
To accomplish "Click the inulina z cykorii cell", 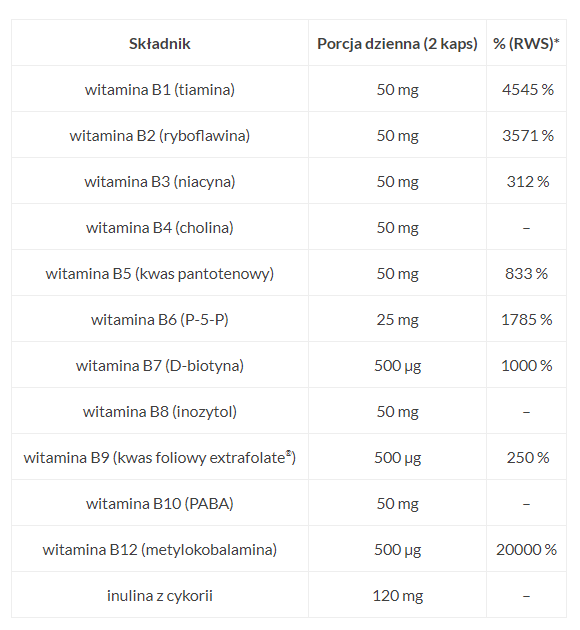I will tap(159, 595).
